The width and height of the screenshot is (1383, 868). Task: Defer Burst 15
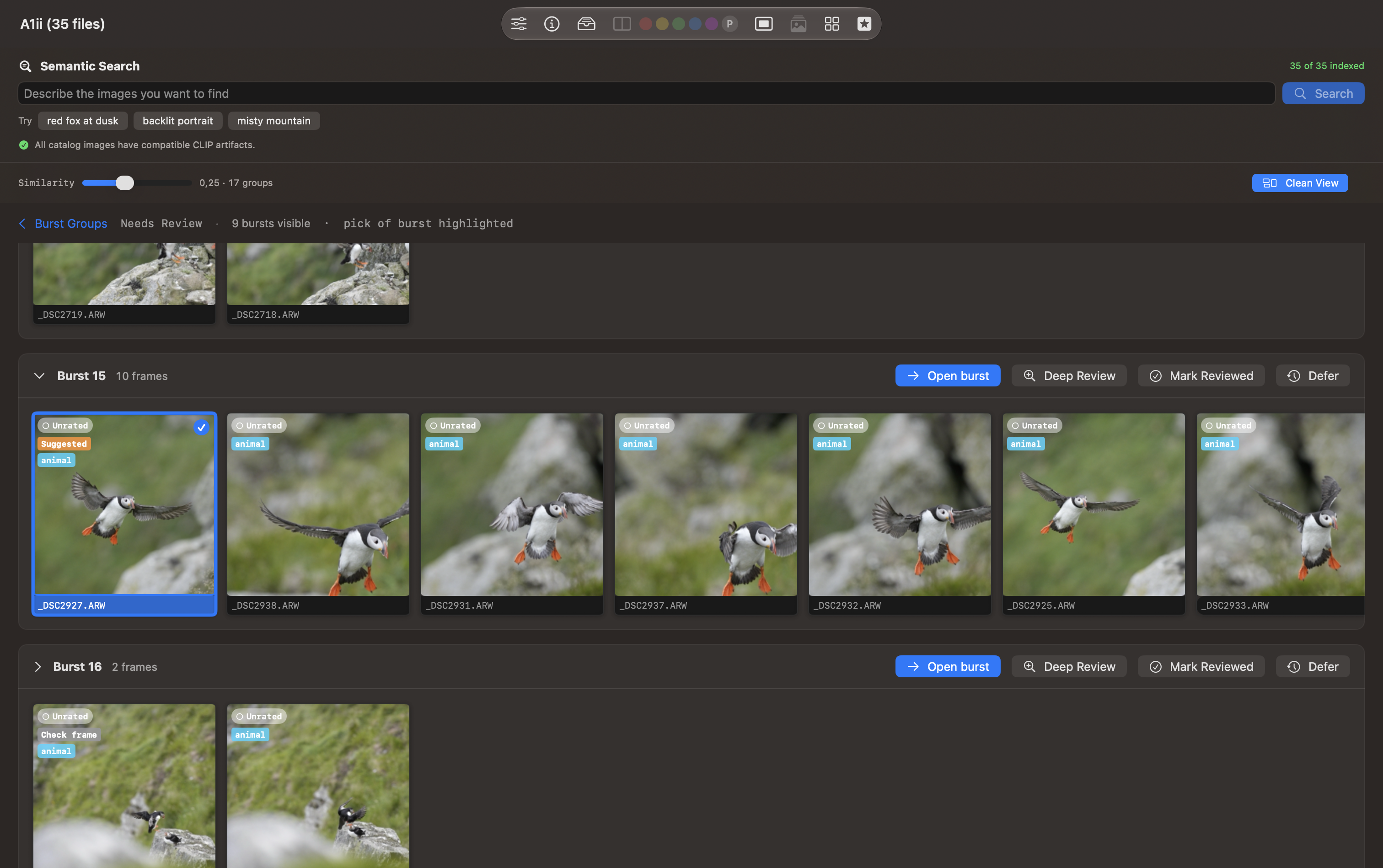pos(1313,376)
